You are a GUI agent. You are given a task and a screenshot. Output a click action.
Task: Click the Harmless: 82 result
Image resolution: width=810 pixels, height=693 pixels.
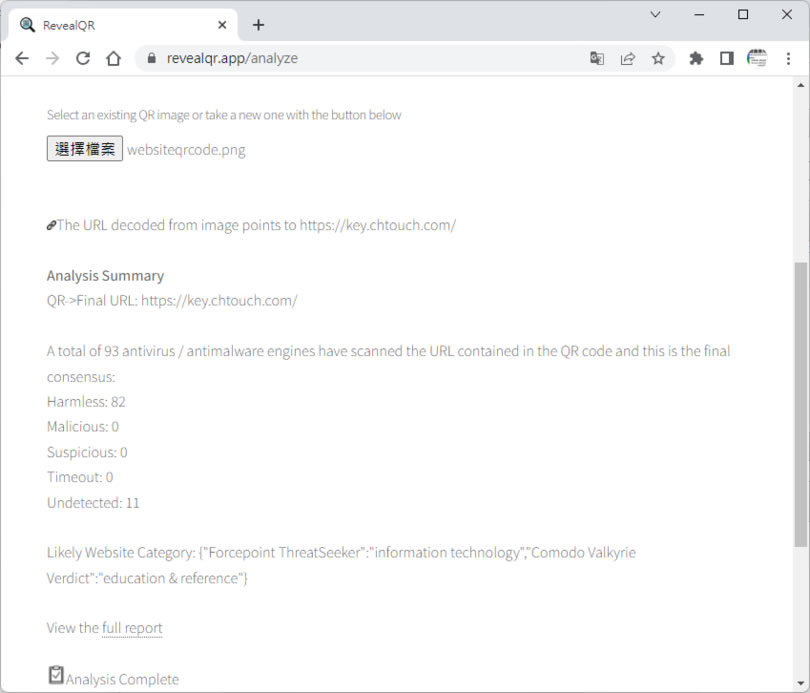tap(86, 402)
